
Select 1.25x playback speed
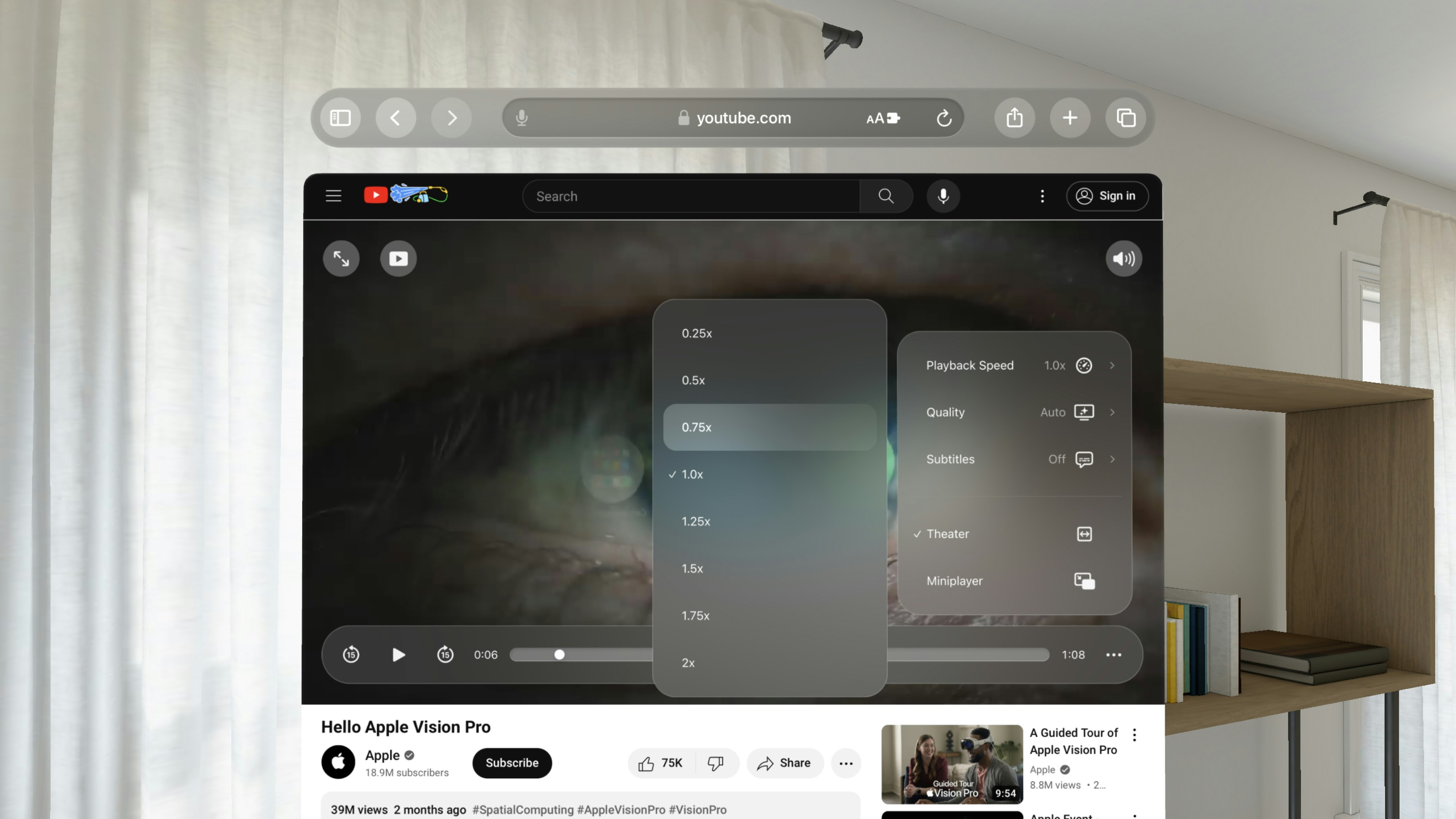click(x=769, y=521)
